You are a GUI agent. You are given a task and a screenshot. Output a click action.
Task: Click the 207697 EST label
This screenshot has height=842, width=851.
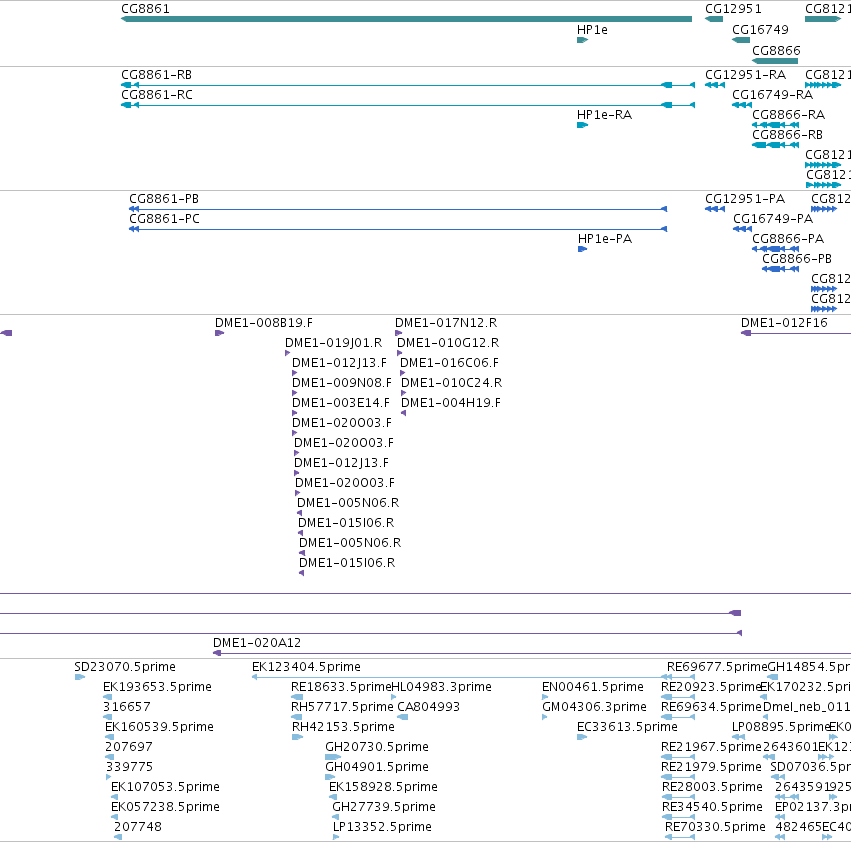(129, 747)
